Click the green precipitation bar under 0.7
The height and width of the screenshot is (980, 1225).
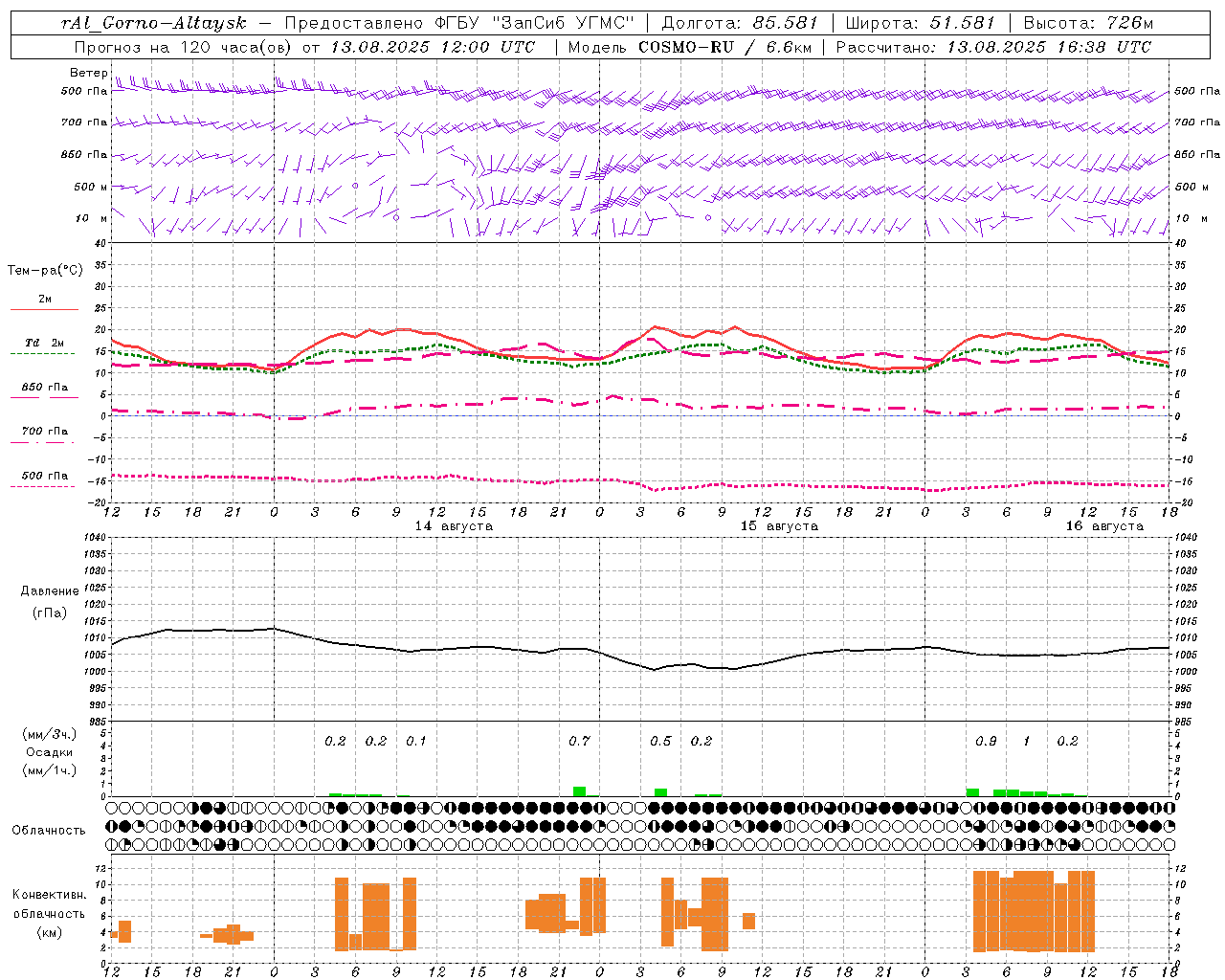[579, 791]
